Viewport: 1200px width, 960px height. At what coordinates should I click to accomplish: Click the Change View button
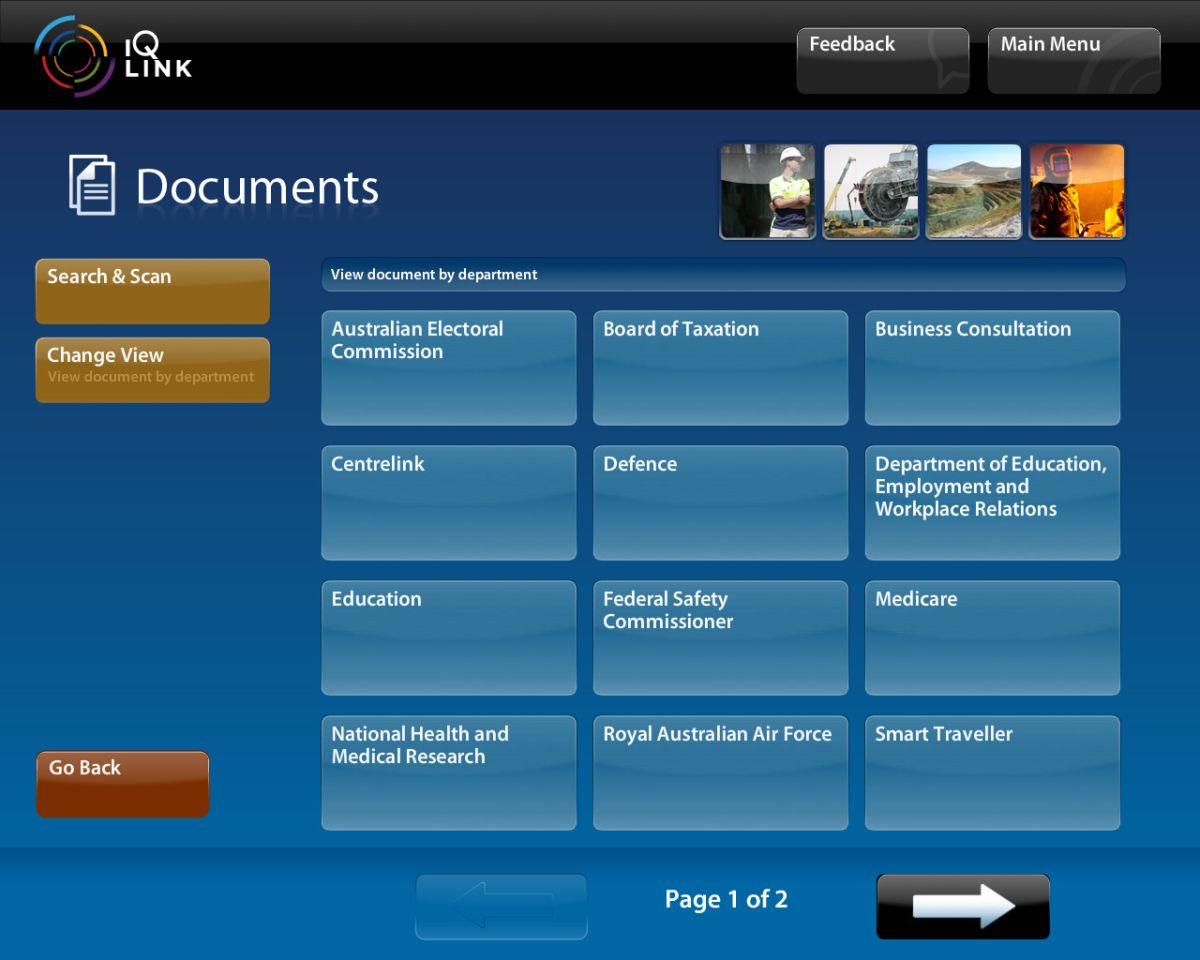[153, 370]
